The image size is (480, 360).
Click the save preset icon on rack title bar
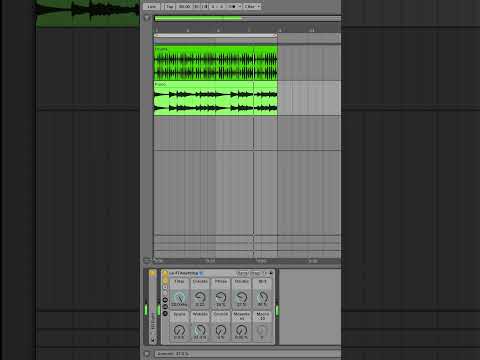(271, 273)
